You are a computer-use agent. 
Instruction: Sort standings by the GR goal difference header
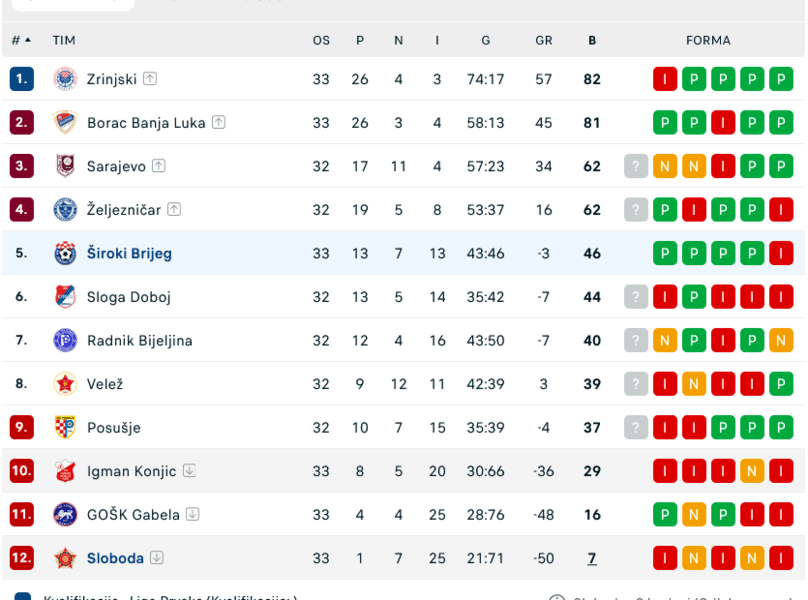544,41
